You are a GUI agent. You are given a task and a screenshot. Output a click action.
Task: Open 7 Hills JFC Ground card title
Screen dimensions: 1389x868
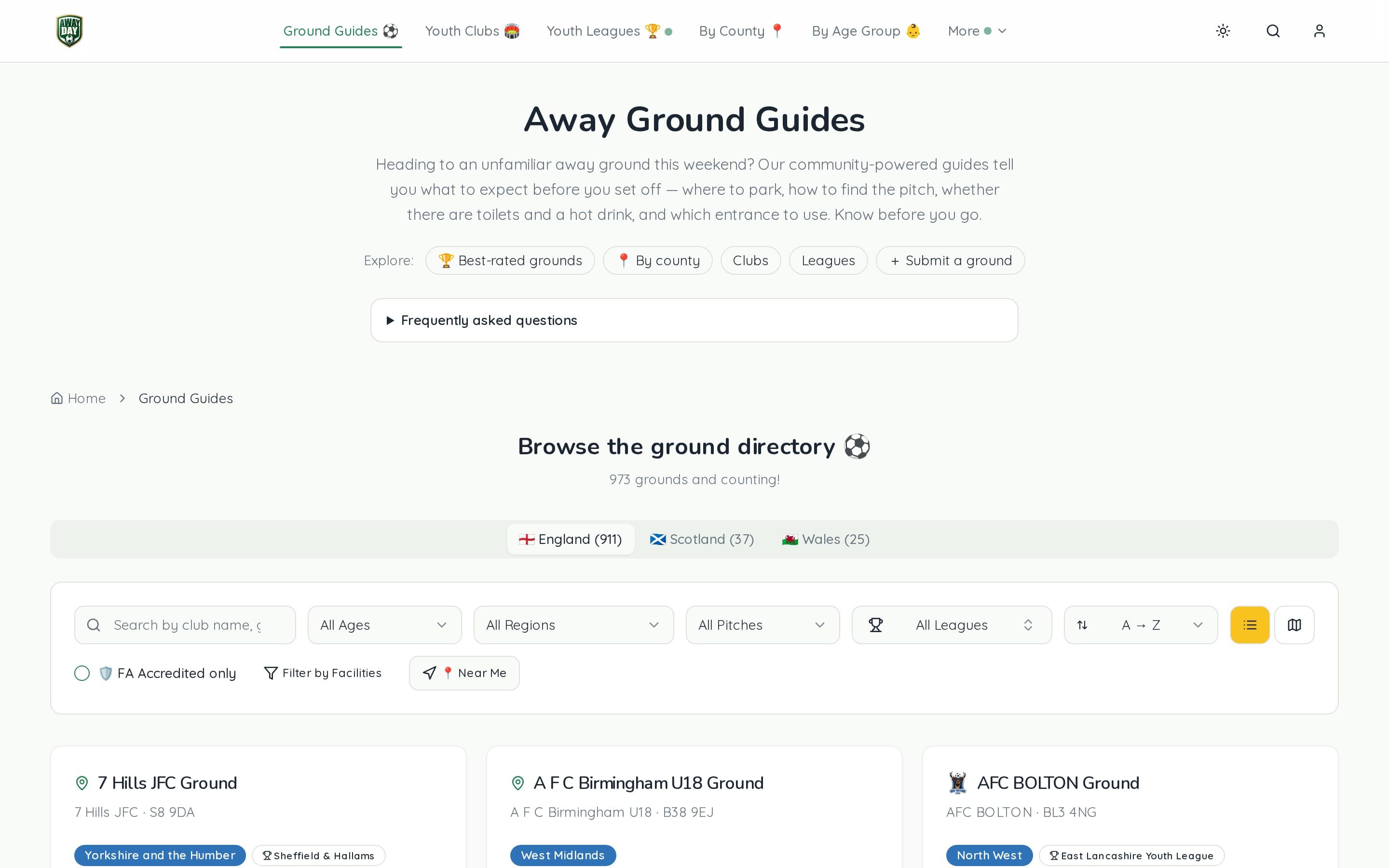(x=167, y=783)
